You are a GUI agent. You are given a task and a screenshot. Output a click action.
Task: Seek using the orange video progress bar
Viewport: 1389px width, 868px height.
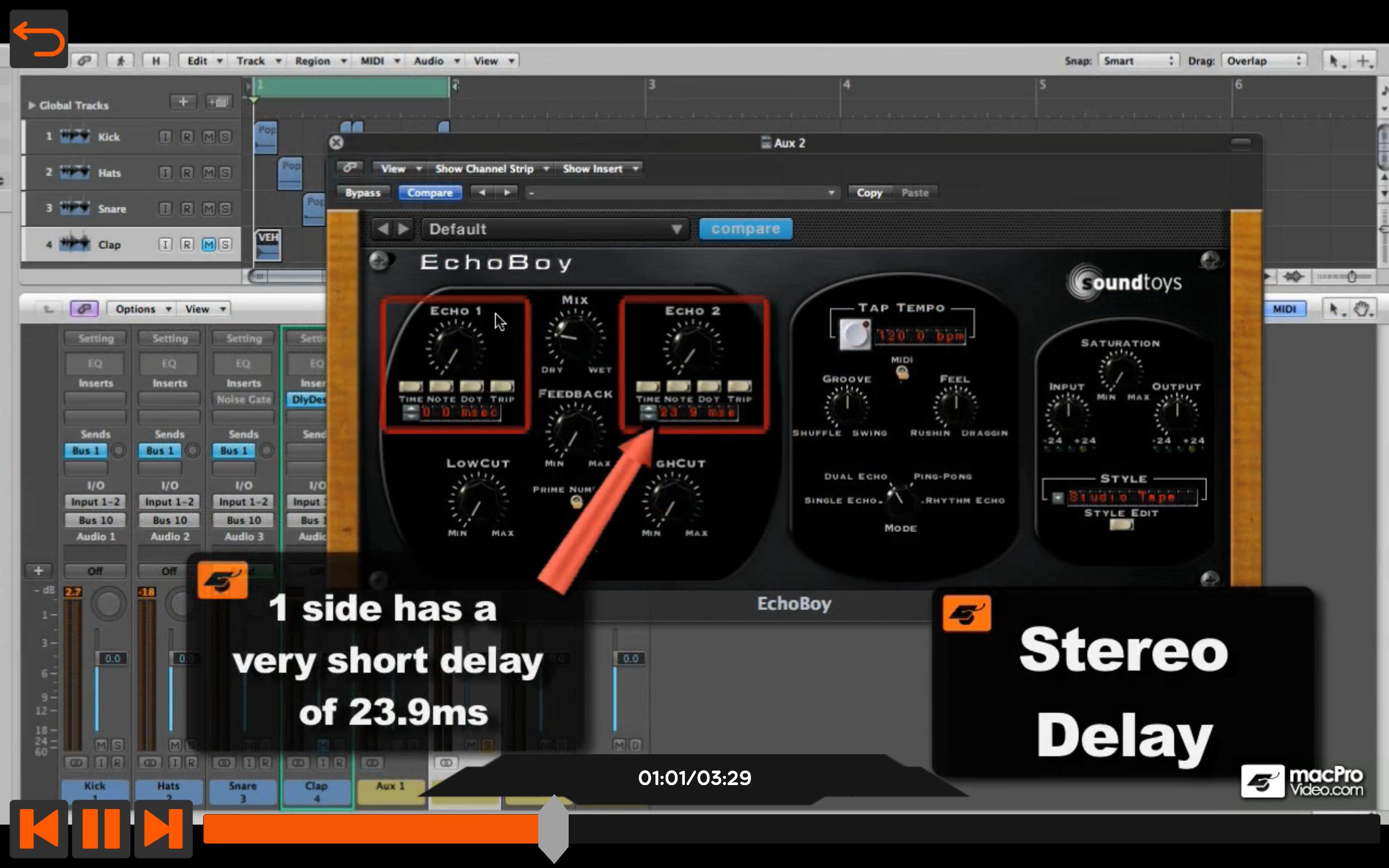pos(791,829)
